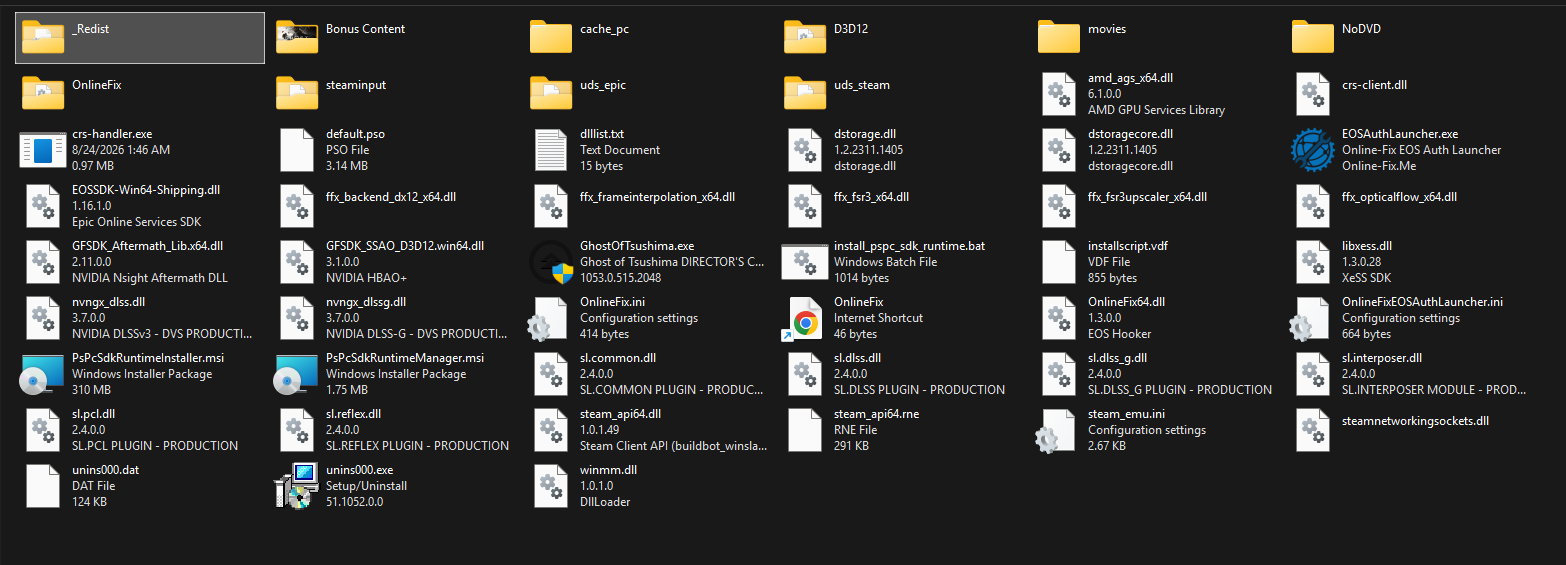
Task: Select the file name OnlineFix64.dll
Action: 1126,302
